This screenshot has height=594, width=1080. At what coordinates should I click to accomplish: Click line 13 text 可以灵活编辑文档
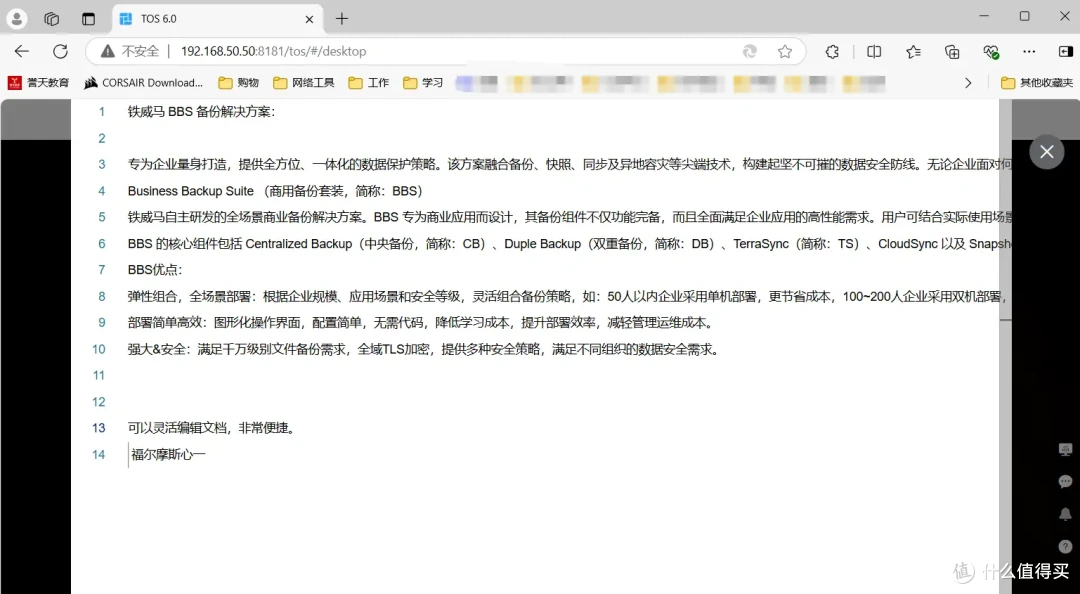coord(177,428)
